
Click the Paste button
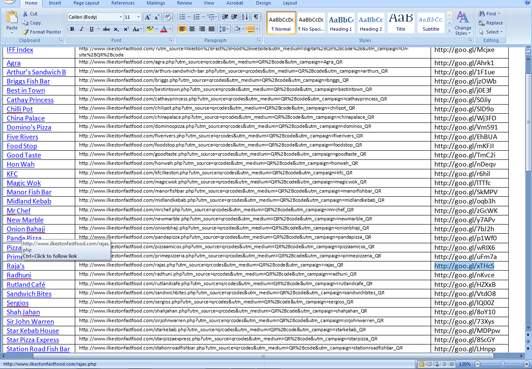[12, 21]
